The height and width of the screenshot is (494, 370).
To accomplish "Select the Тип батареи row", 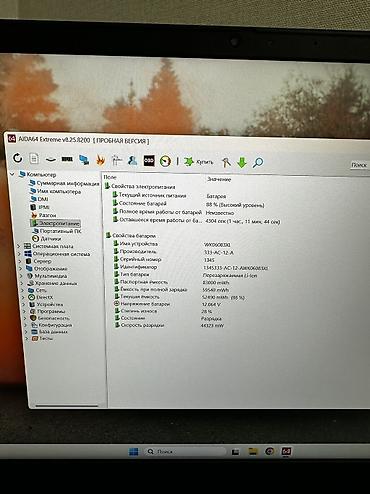I will pos(135,274).
